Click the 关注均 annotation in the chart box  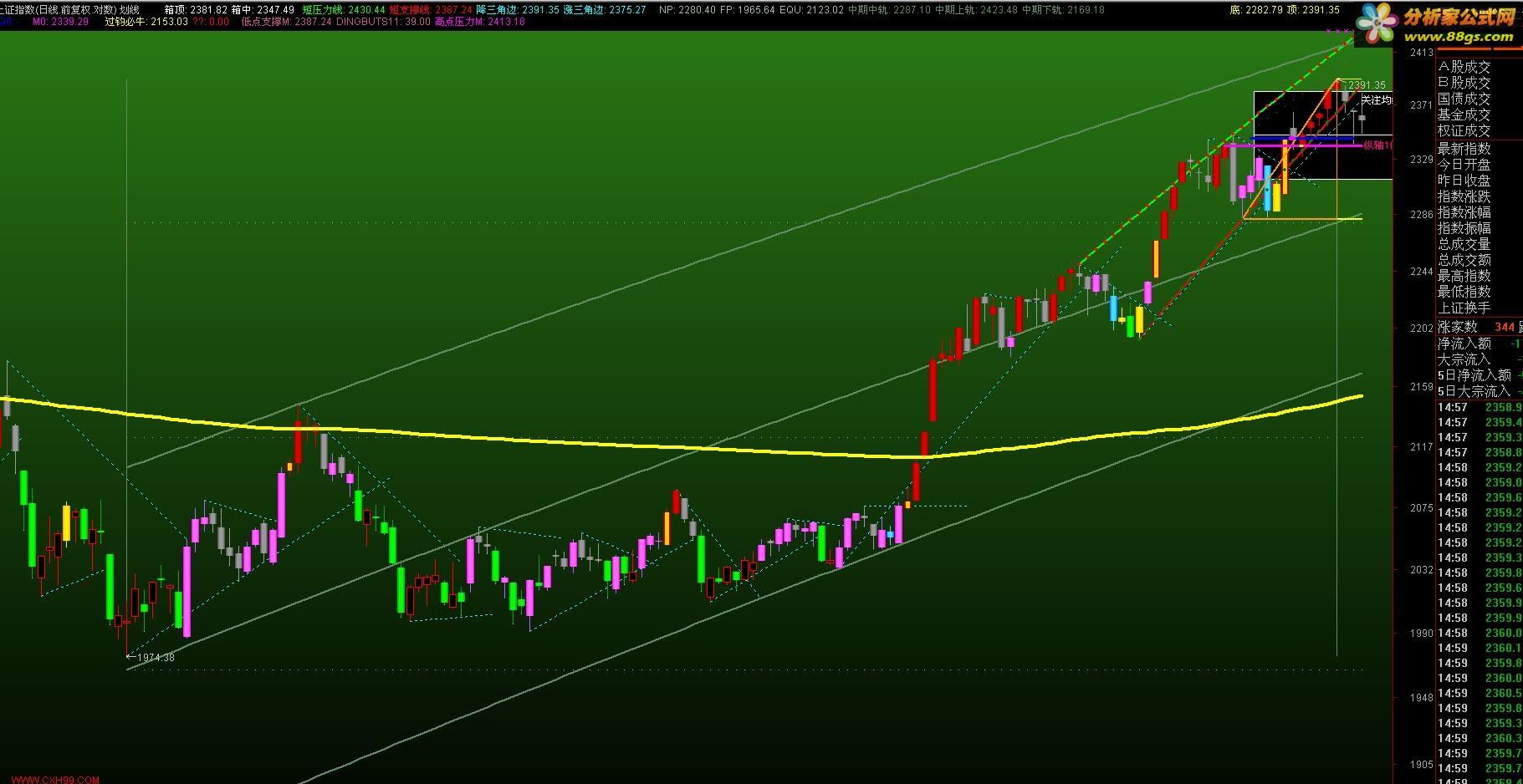(x=1377, y=100)
